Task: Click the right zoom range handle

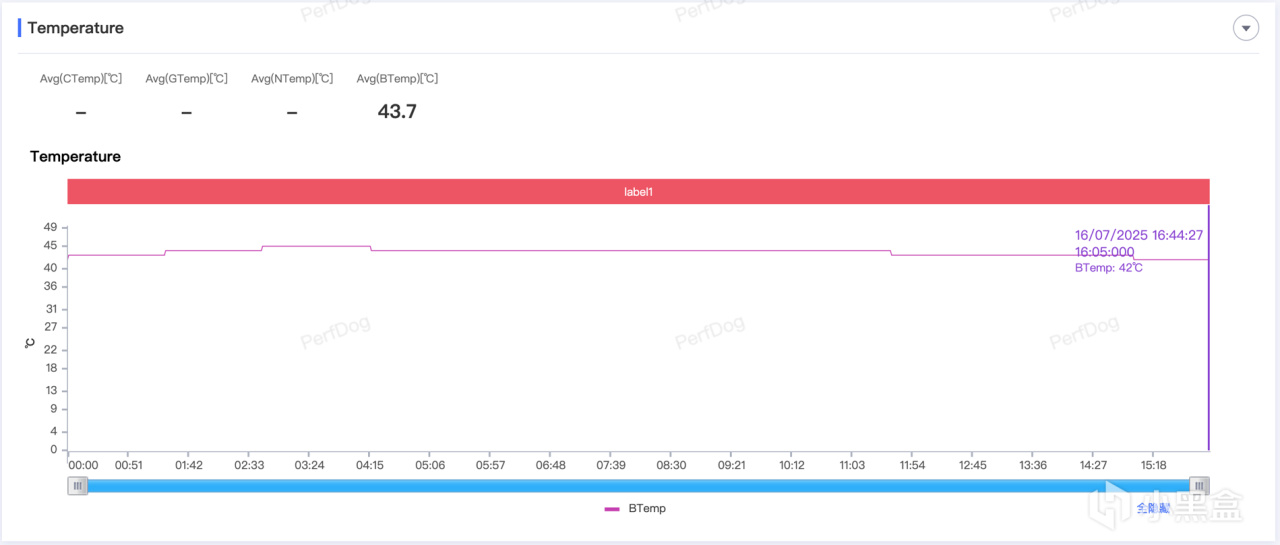Action: tap(1199, 486)
